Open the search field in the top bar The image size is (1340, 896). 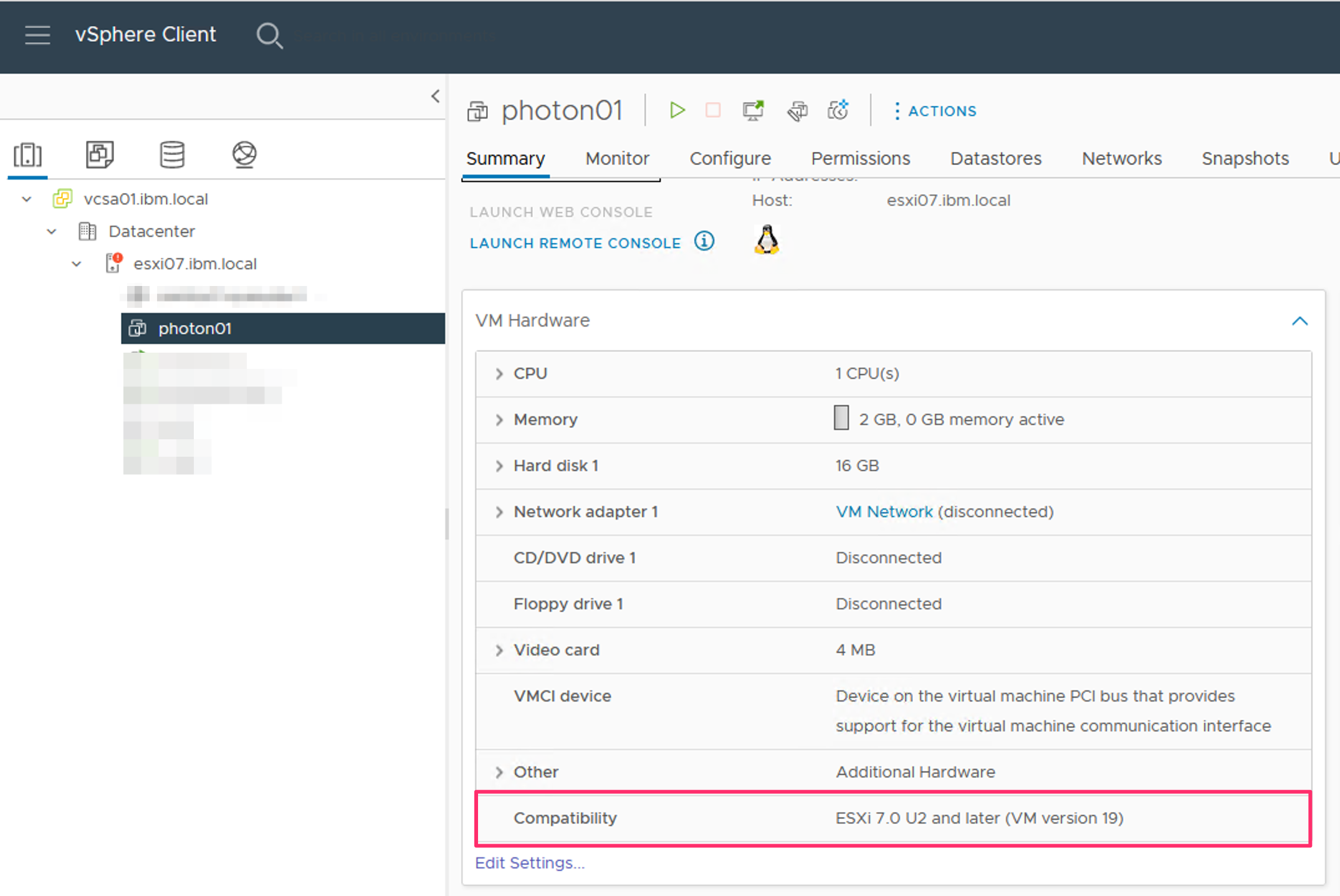pyautogui.click(x=270, y=36)
